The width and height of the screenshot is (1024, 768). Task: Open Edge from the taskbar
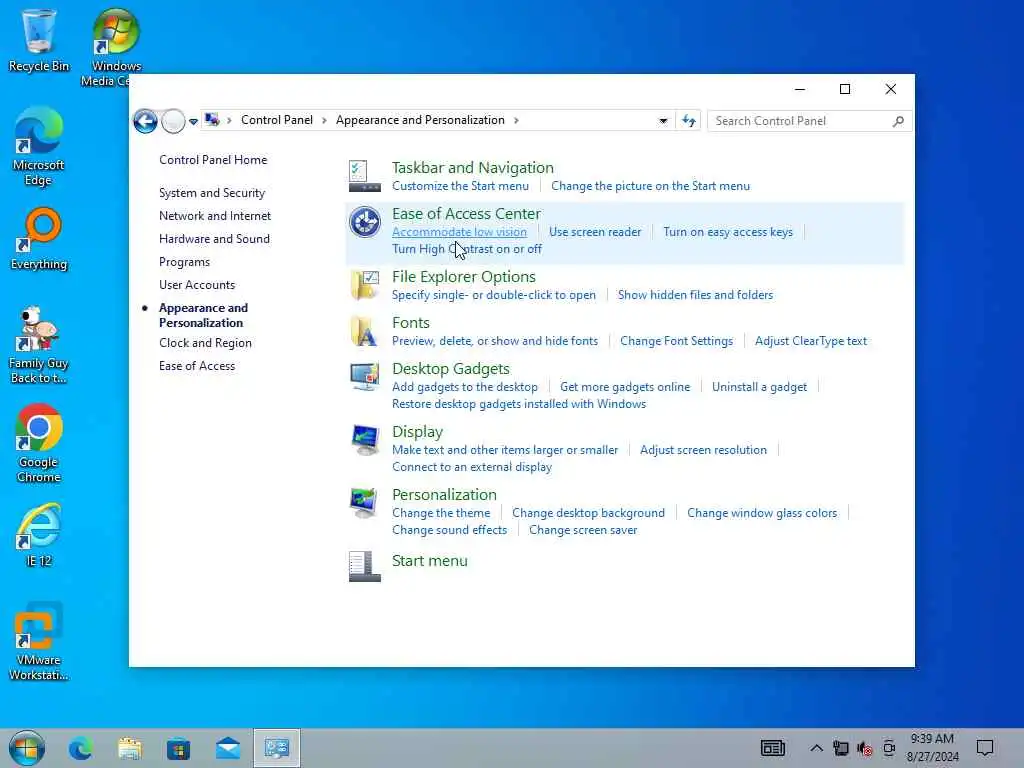coord(81,748)
